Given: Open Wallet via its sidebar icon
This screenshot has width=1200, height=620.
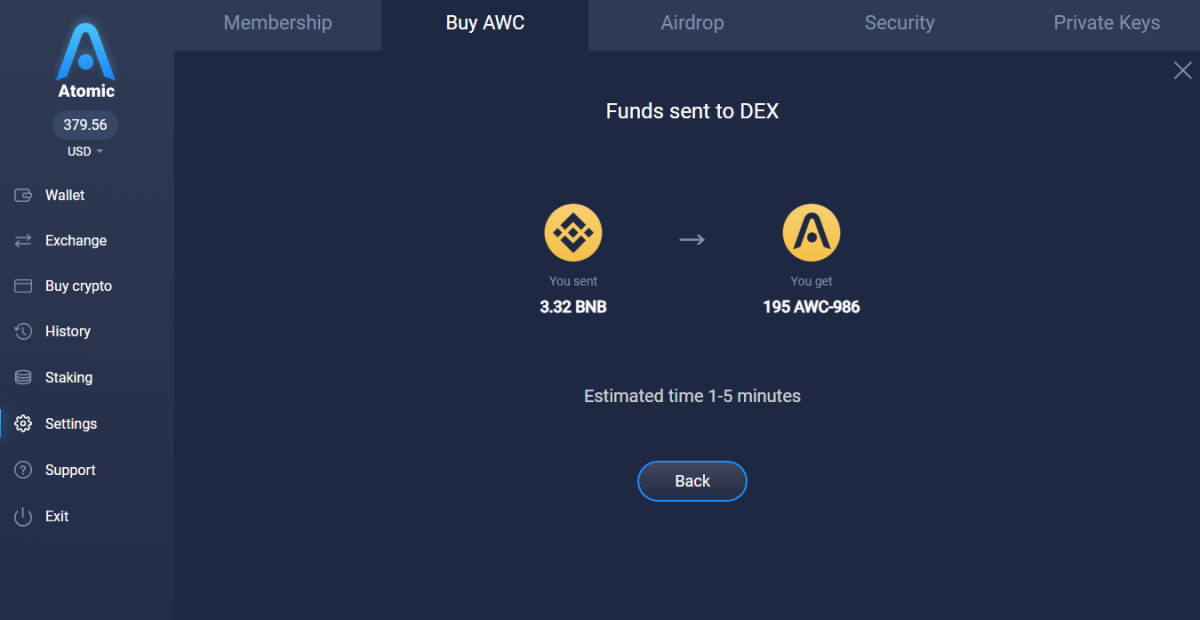Looking at the screenshot, I should (23, 195).
